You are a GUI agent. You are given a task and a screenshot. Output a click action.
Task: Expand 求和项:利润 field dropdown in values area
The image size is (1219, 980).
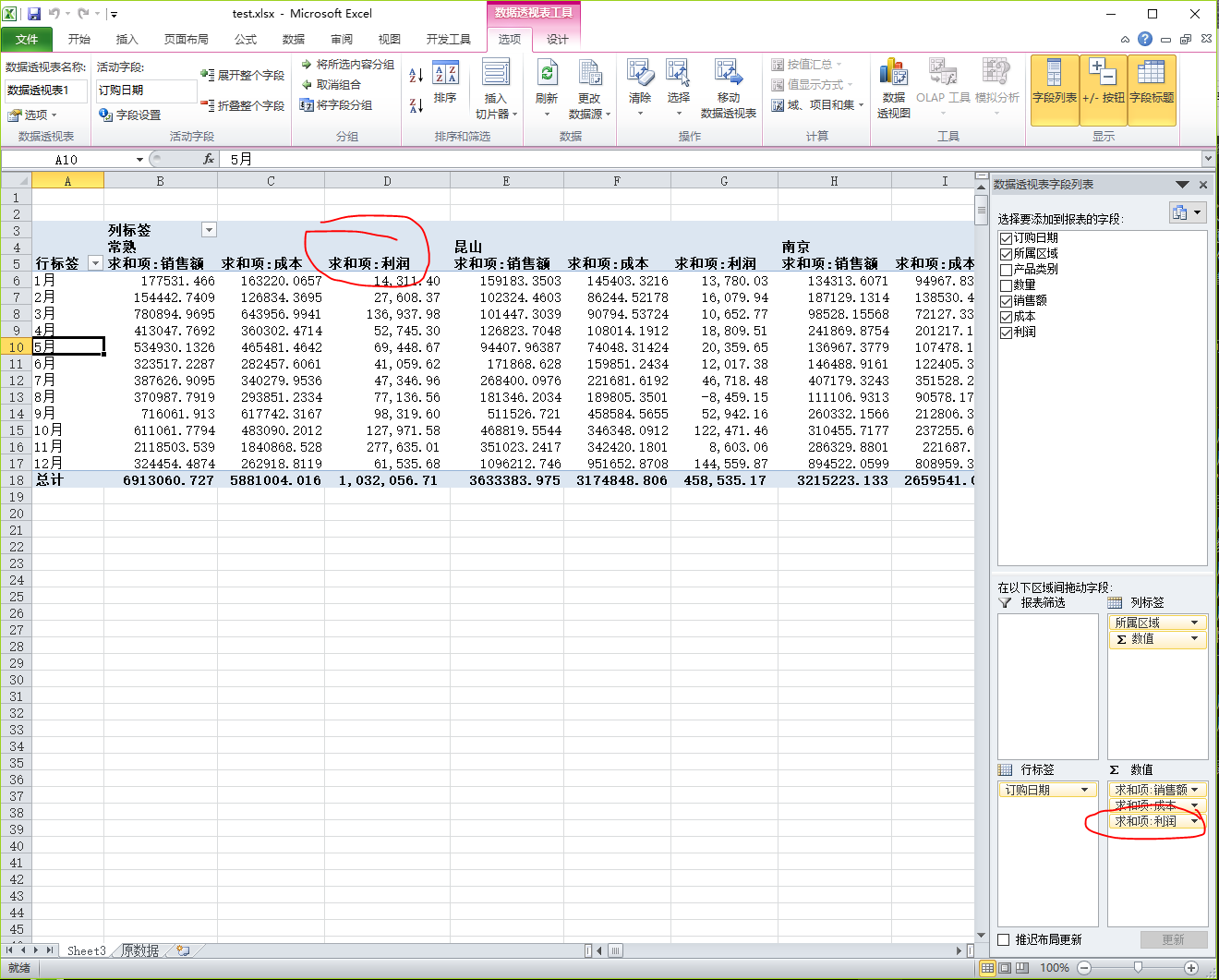tap(1194, 821)
